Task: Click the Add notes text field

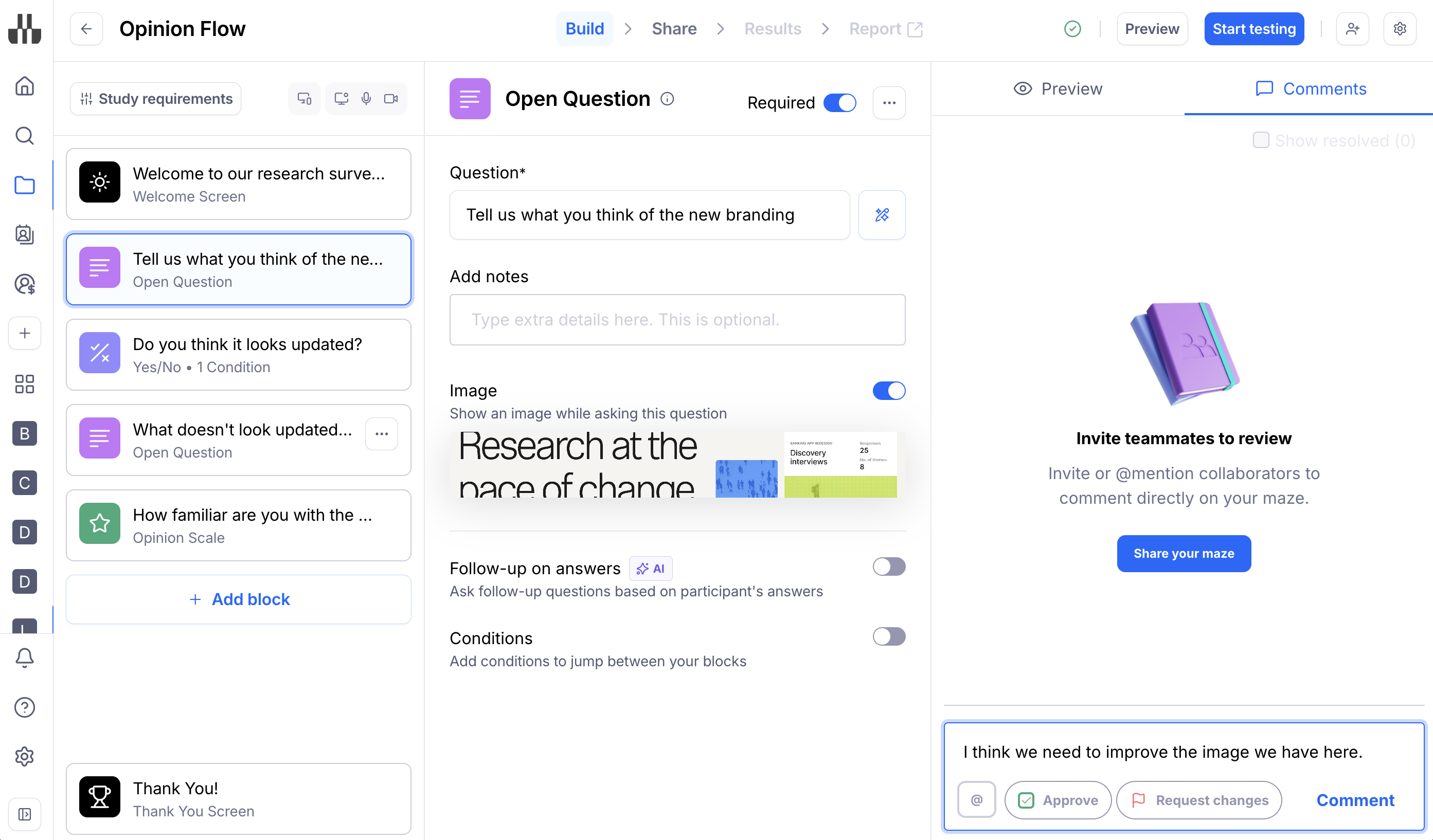Action: tap(677, 319)
